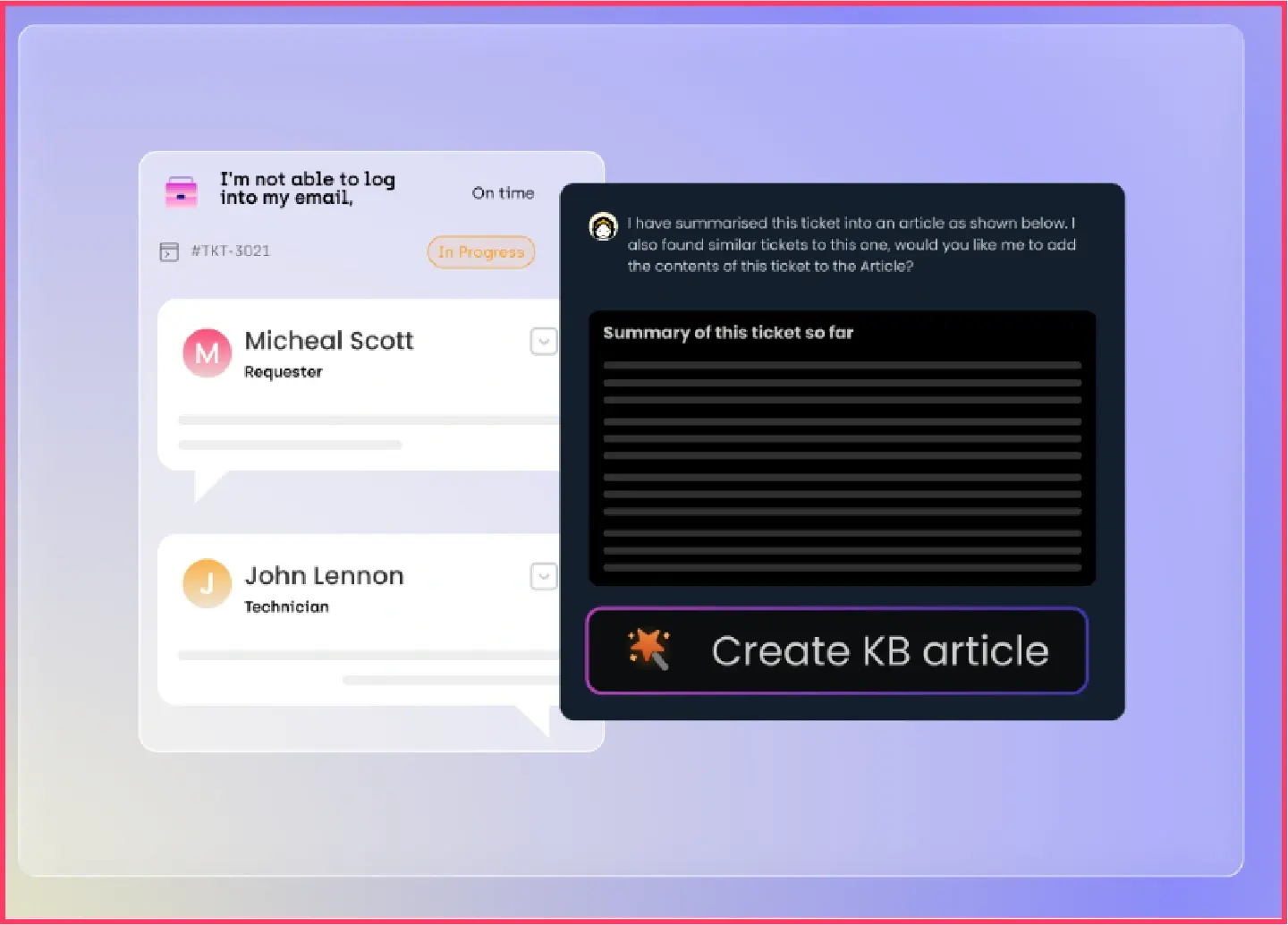Viewport: 1288px width, 925px height.
Task: Click the #TKT-3021 ticket number
Action: [x=231, y=251]
